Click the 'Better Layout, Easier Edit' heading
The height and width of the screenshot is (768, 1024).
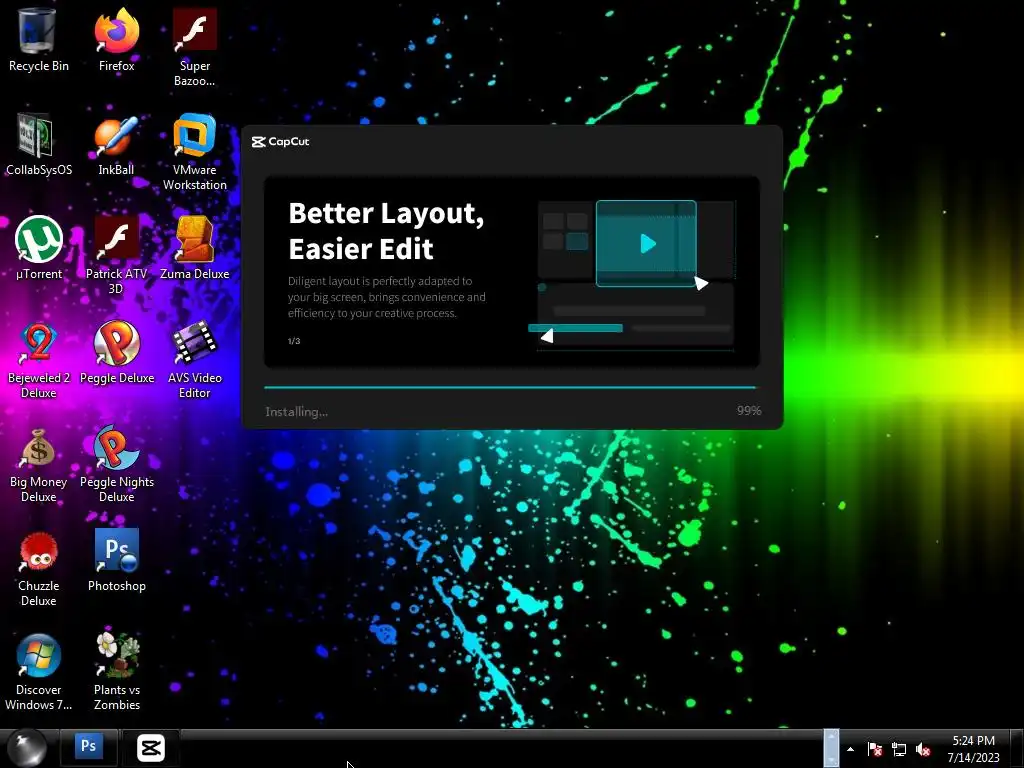(x=387, y=231)
